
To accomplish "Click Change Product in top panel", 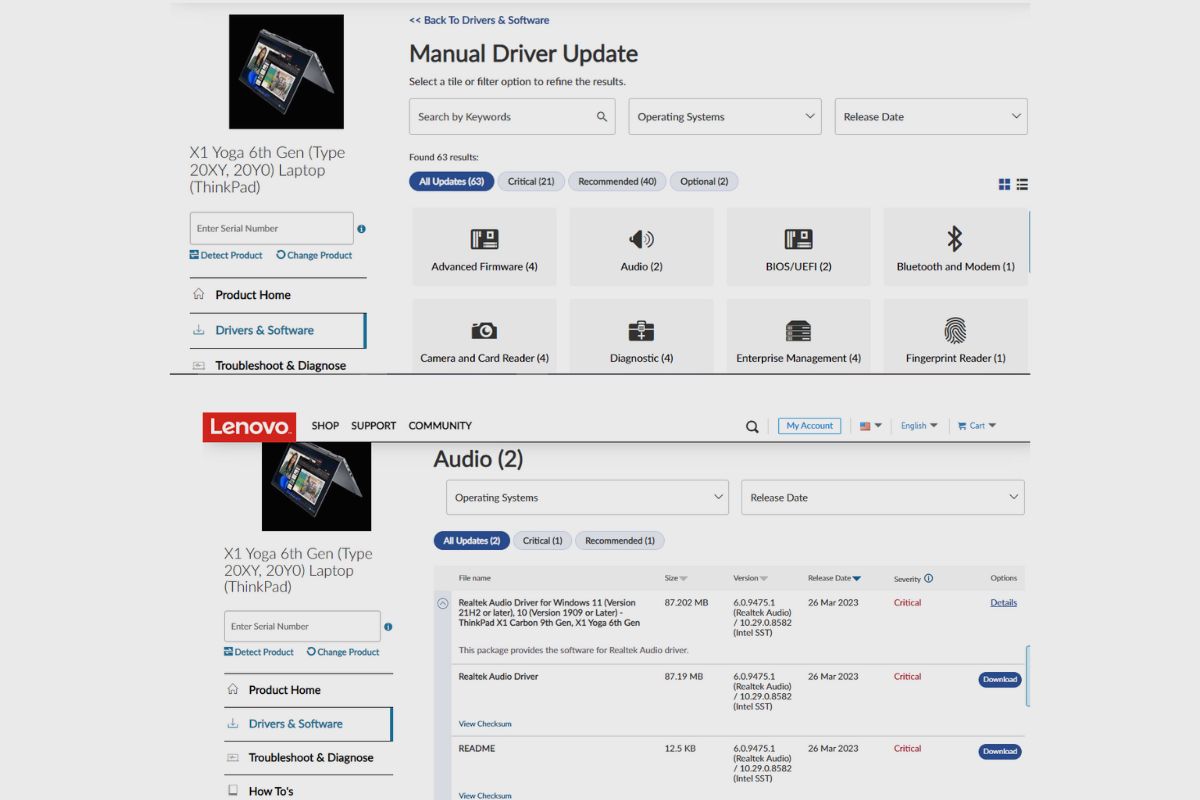I will tap(314, 255).
